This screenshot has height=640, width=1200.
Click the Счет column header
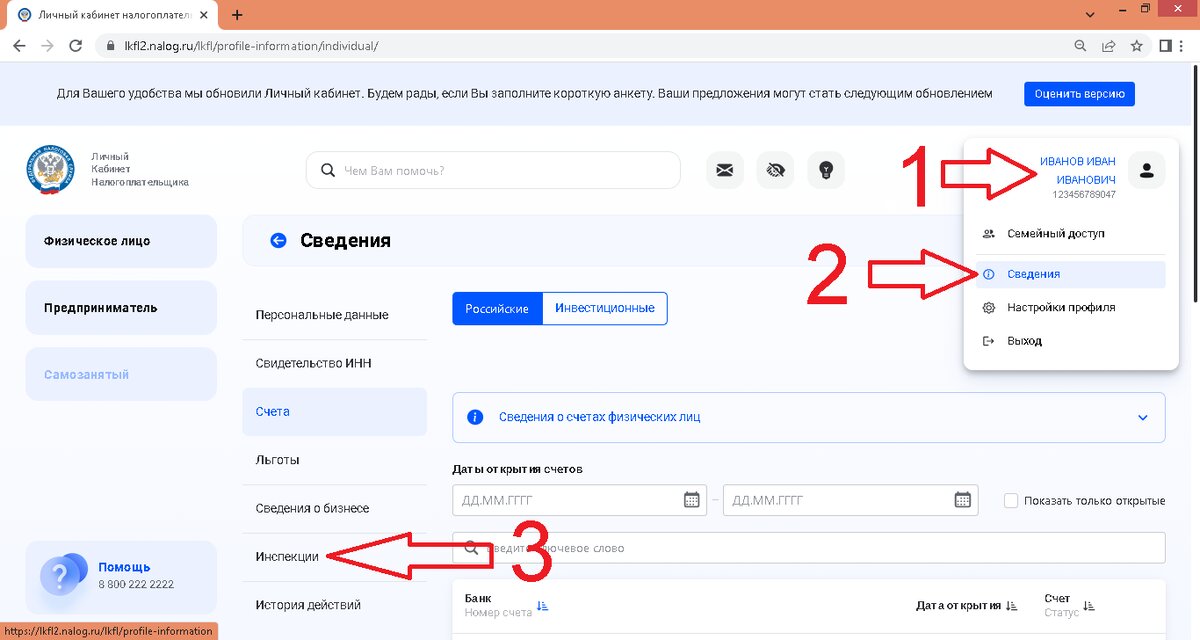[1057, 598]
